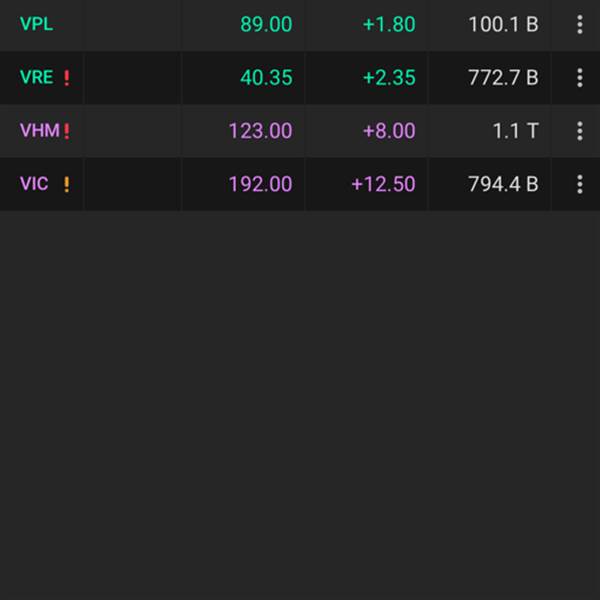Screen dimensions: 600x600
Task: Click the VRE price 40.35
Action: (x=266, y=78)
